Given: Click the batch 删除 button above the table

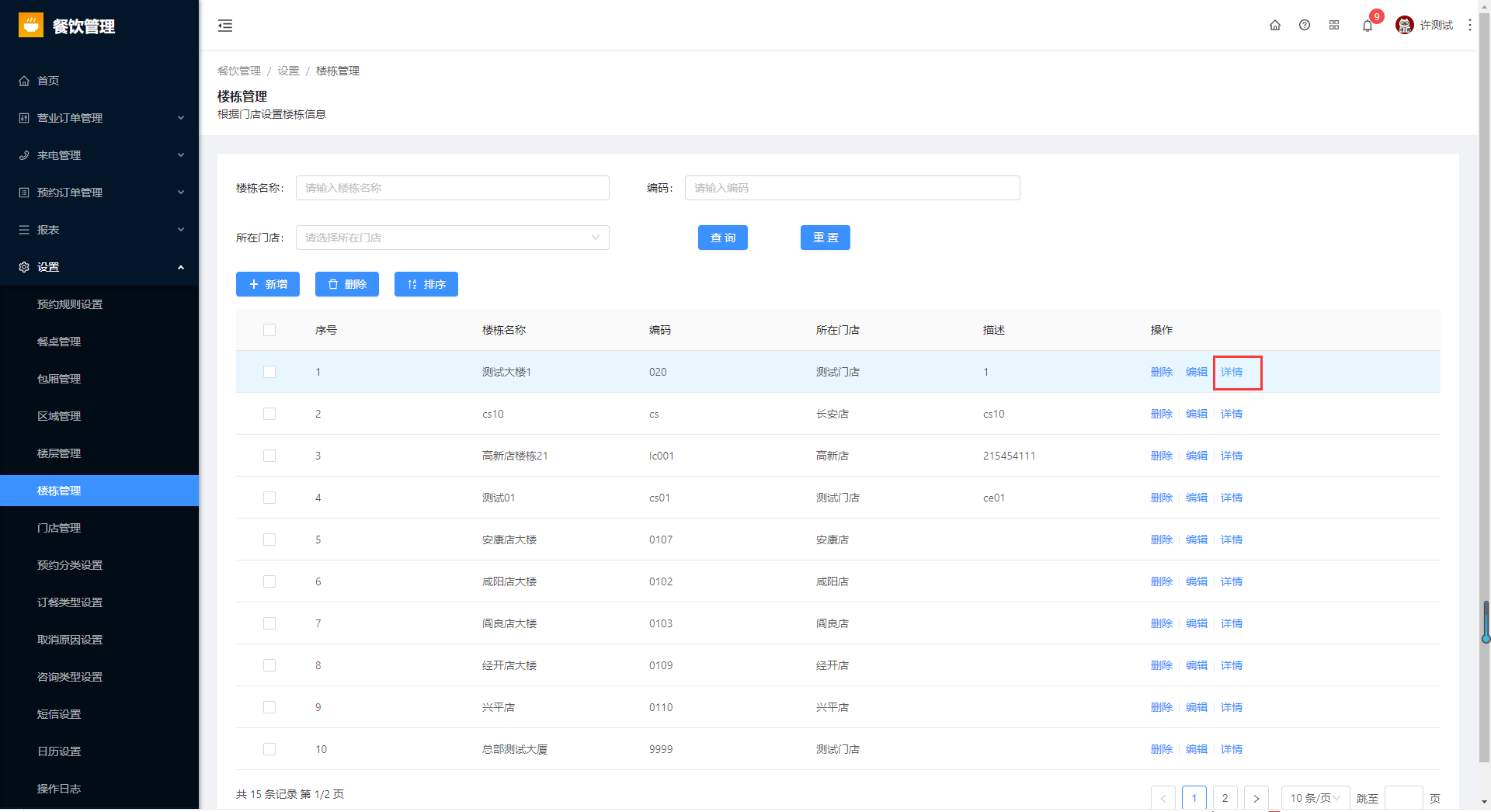Looking at the screenshot, I should tap(347, 284).
